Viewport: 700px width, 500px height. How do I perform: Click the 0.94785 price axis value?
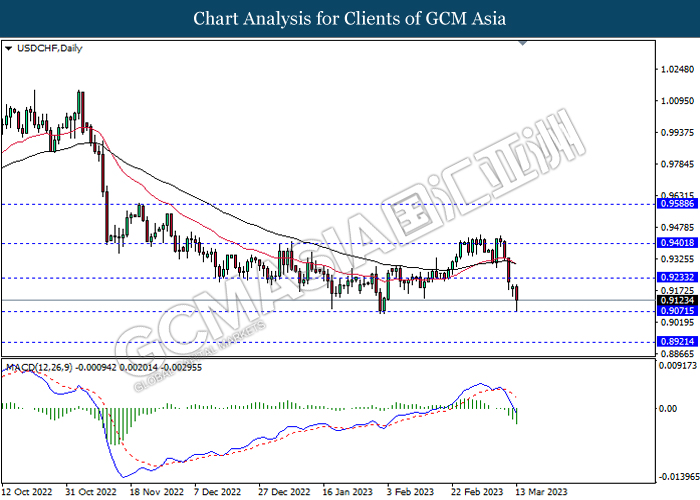pyautogui.click(x=677, y=228)
